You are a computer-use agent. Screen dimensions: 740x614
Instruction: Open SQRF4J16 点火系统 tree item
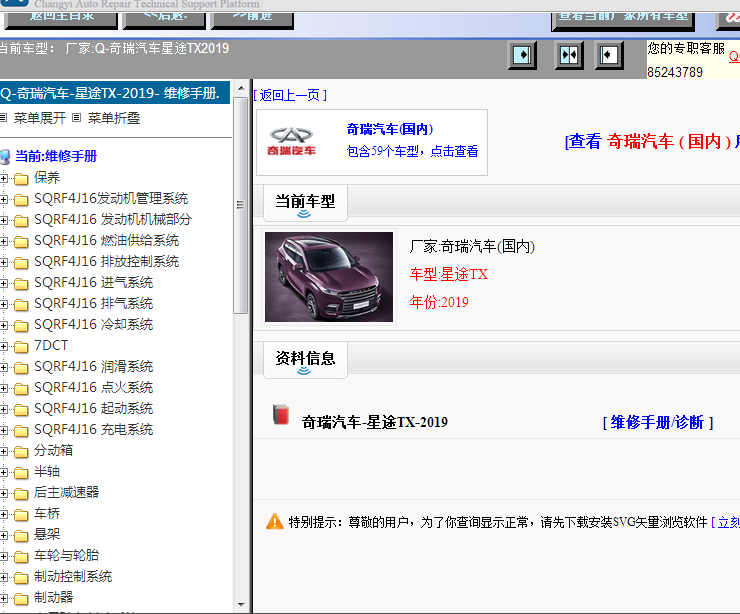[x=93, y=387]
